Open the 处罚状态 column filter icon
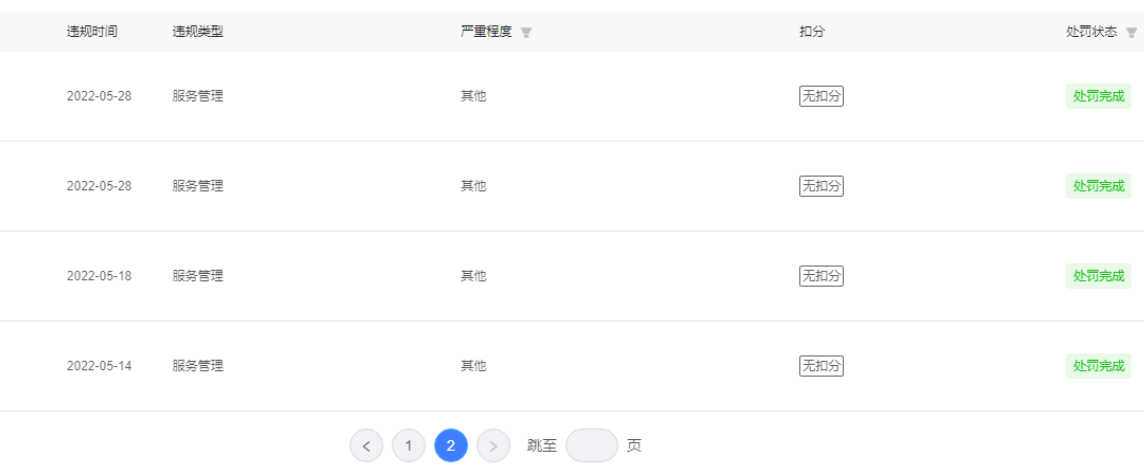 [1132, 32]
